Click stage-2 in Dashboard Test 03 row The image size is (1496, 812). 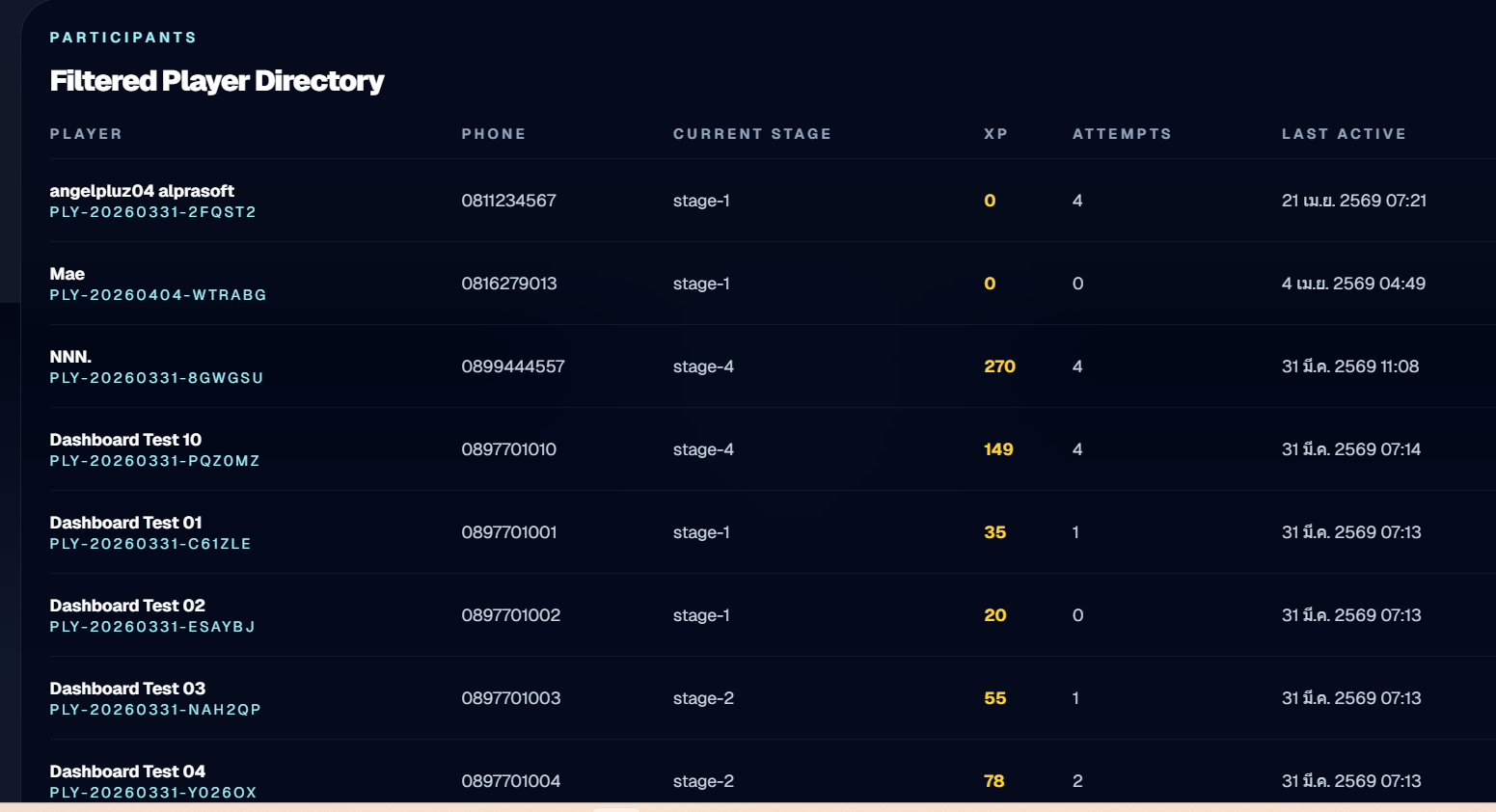click(703, 698)
